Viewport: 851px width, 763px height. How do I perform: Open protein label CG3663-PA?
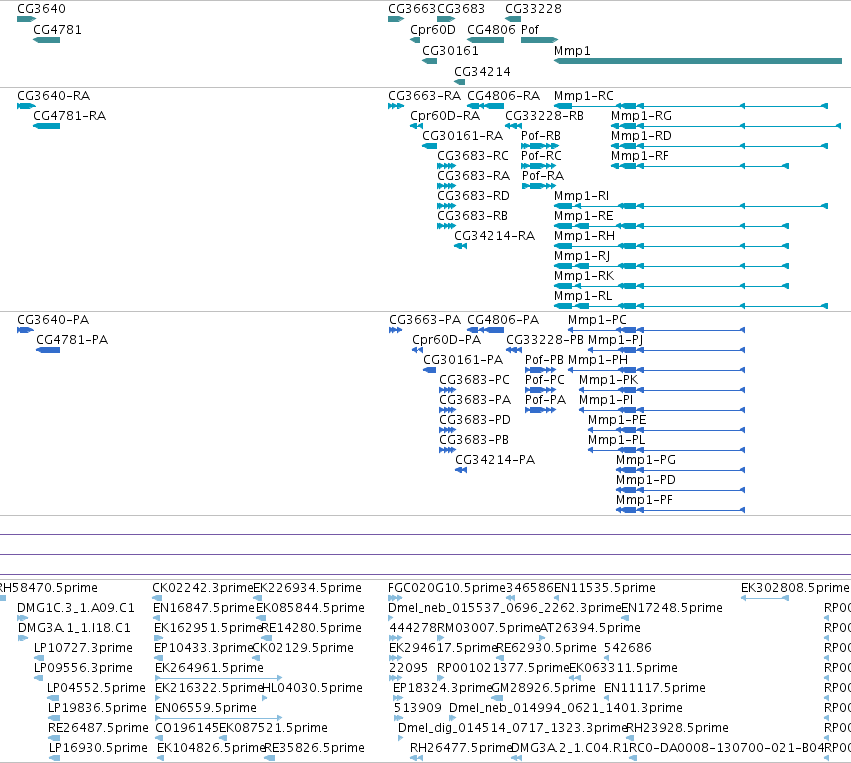[x=425, y=320]
